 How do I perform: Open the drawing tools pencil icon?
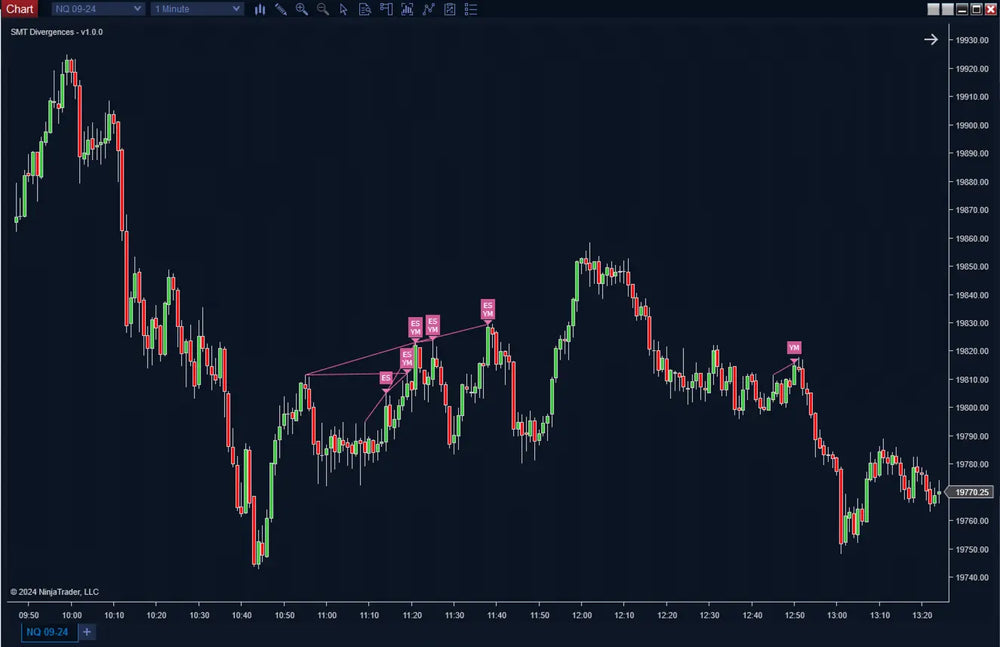[x=280, y=9]
